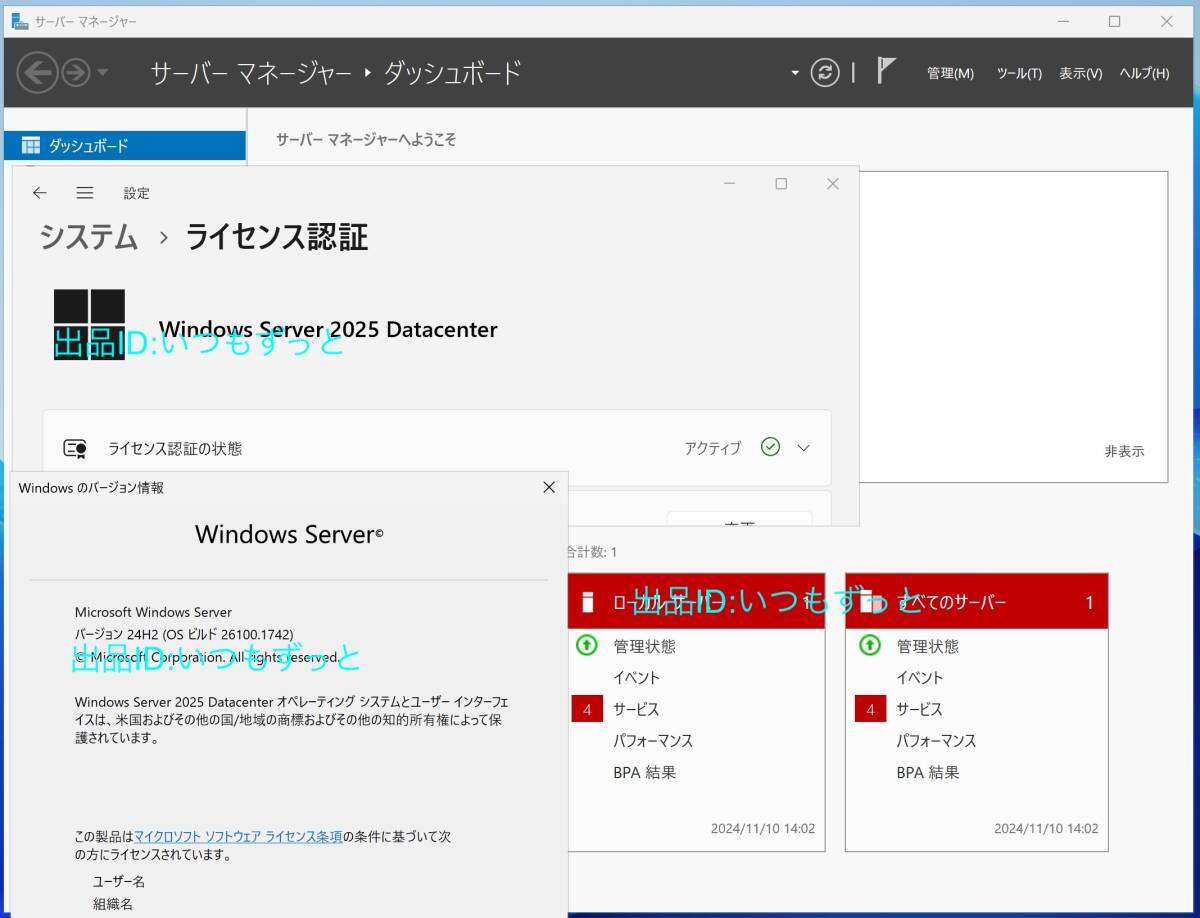Click システム breadcrumb in Settings
Screen dimensions: 1200x918
click(89, 237)
